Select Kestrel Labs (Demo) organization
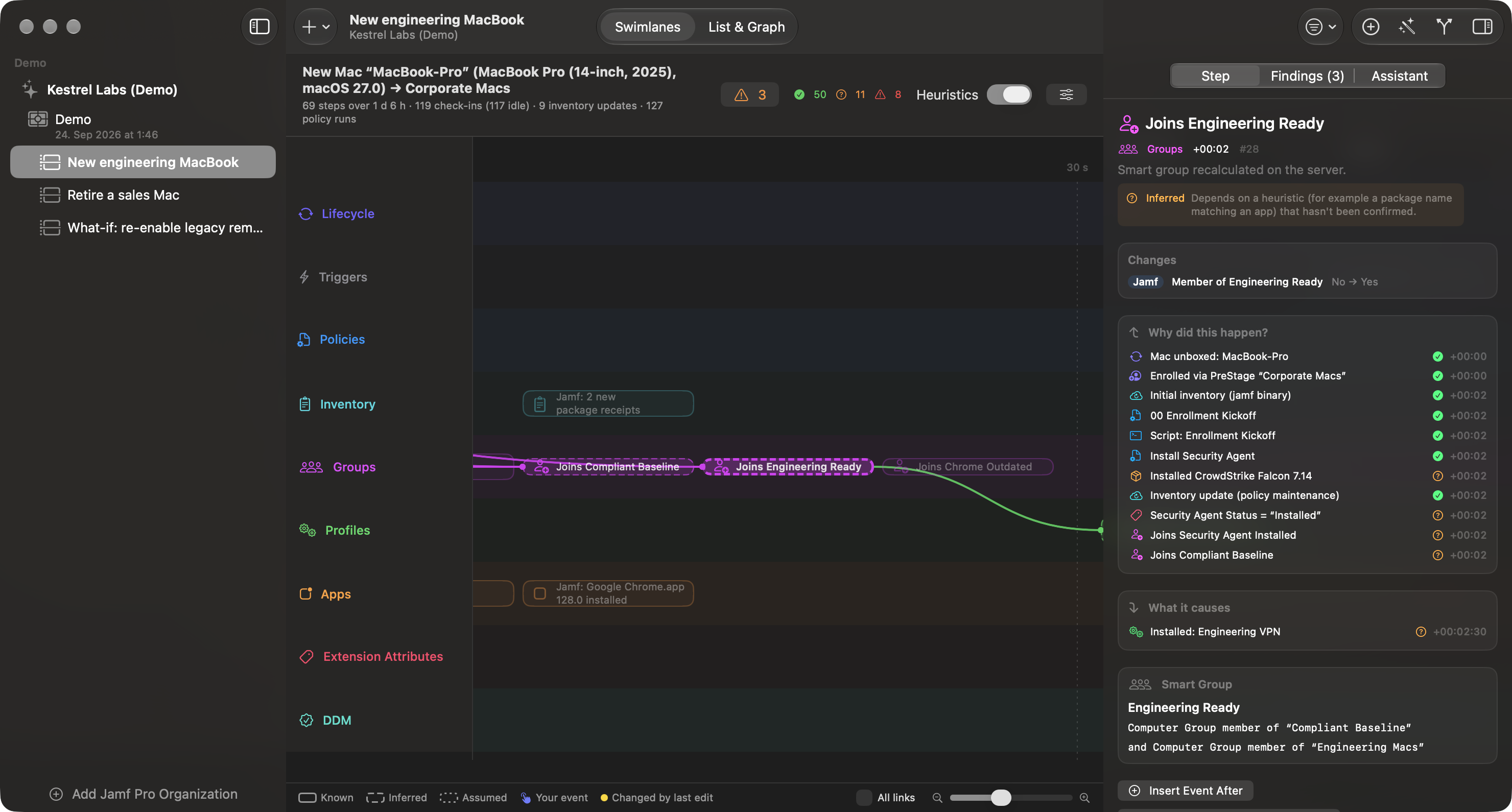1512x812 pixels. coord(143,90)
